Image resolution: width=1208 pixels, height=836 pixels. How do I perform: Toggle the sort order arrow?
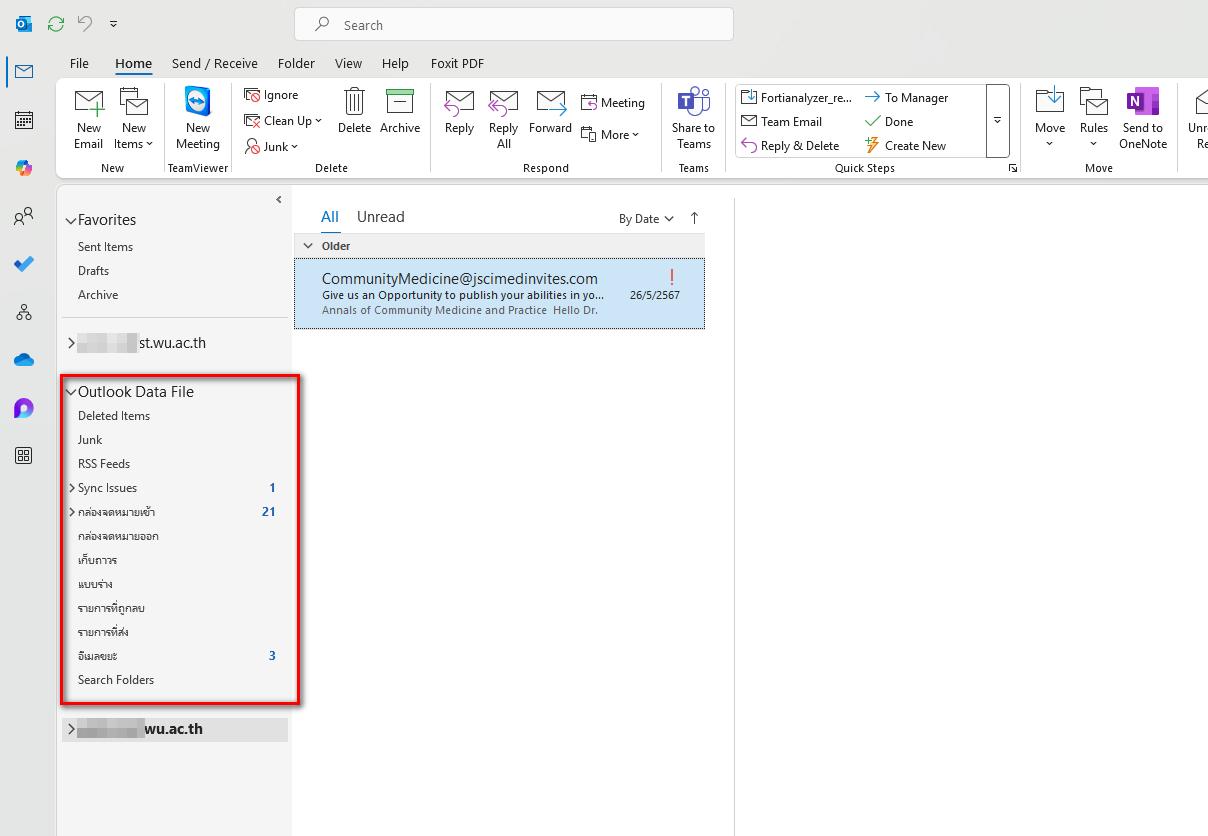(695, 218)
